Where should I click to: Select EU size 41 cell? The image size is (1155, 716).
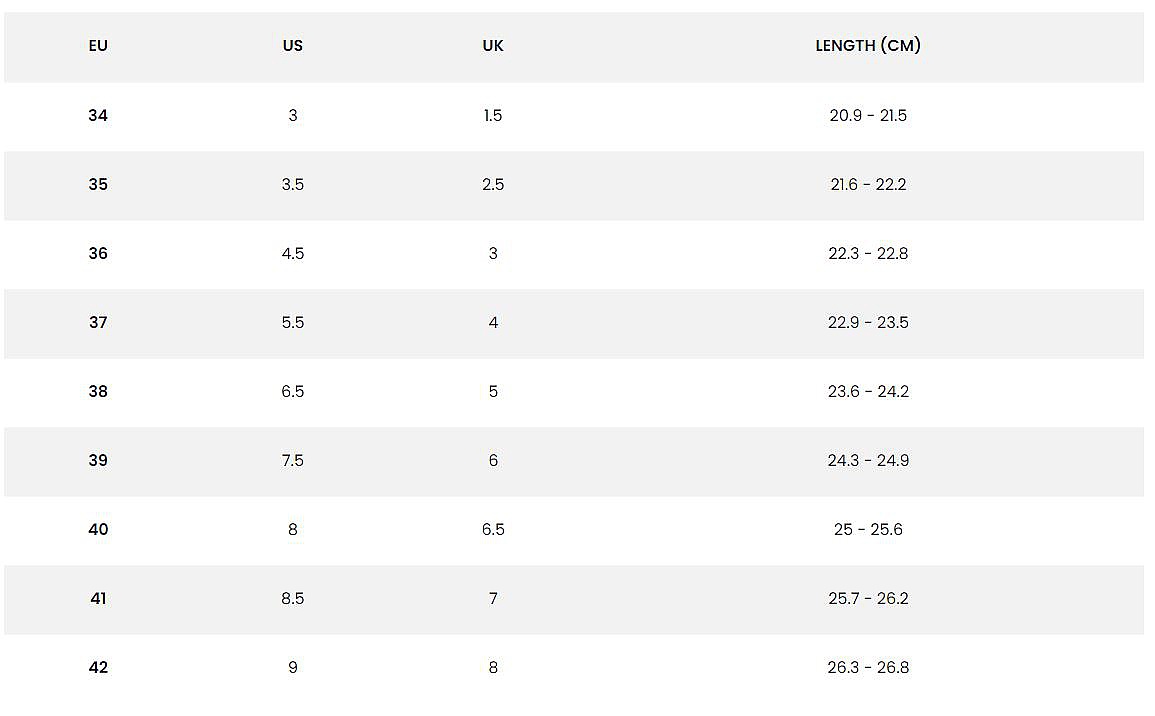[x=98, y=598]
